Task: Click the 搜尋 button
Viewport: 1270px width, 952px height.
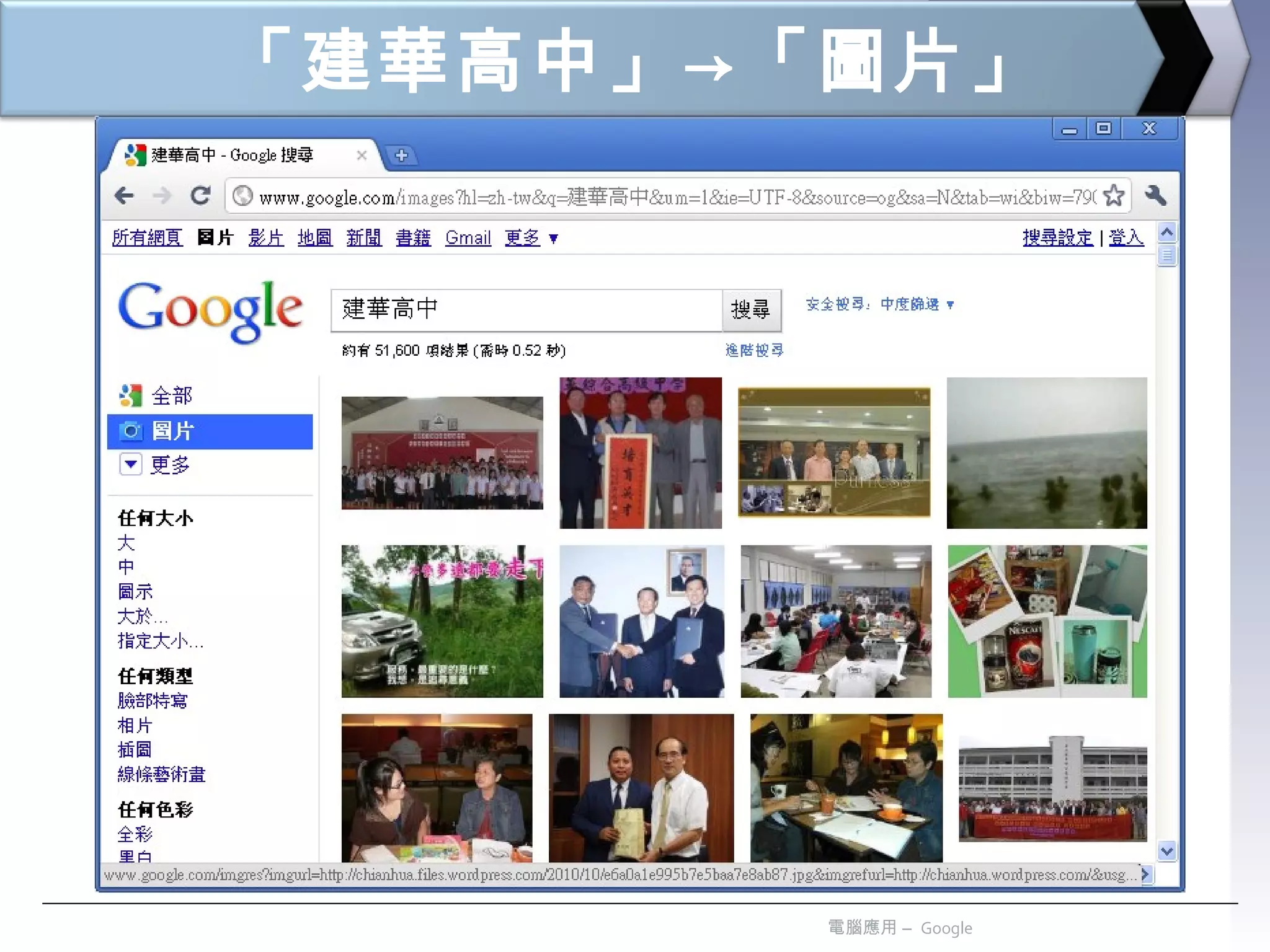Action: (751, 309)
